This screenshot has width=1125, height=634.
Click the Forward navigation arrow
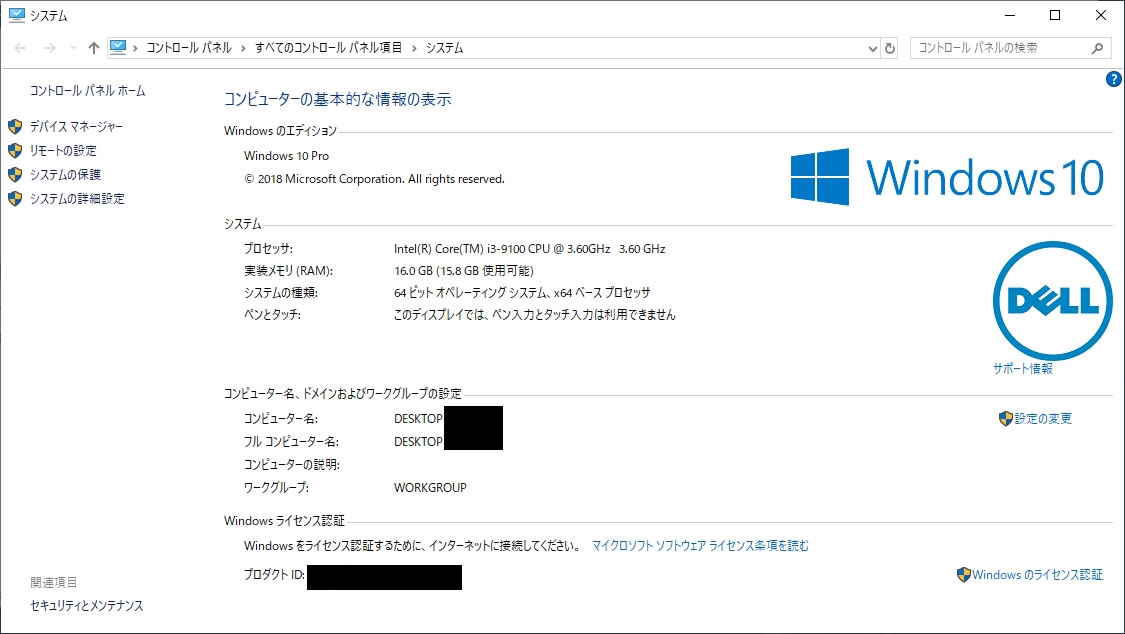click(50, 48)
